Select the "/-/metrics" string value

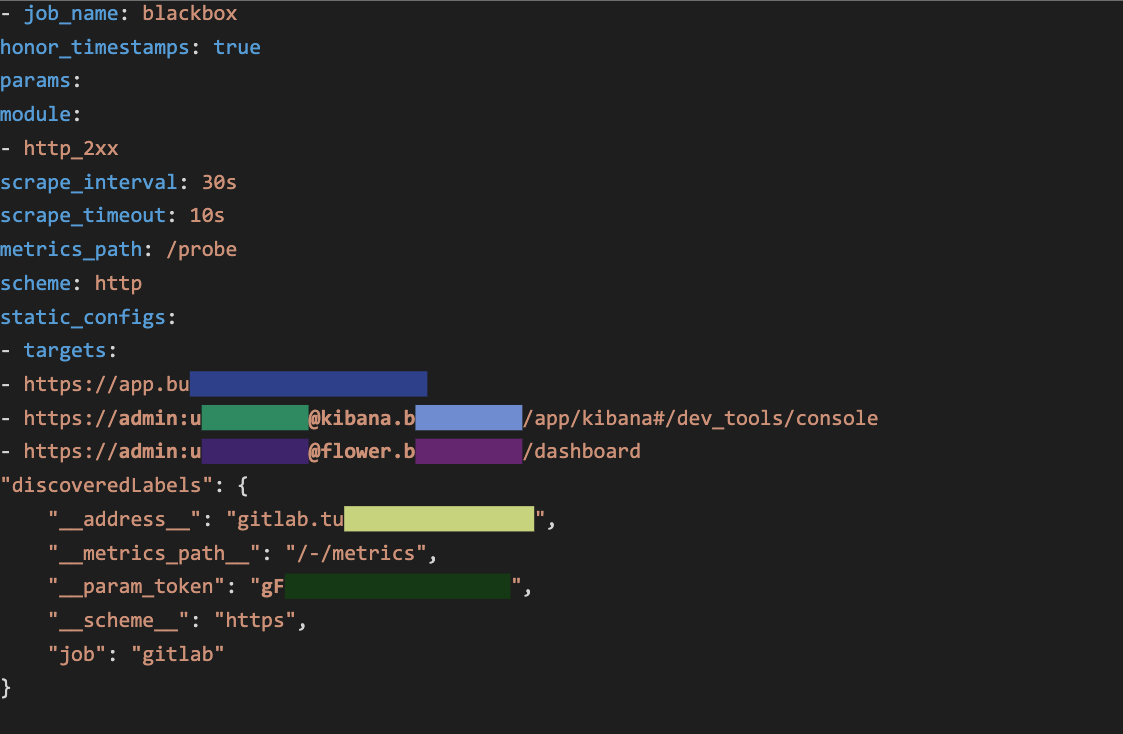357,553
